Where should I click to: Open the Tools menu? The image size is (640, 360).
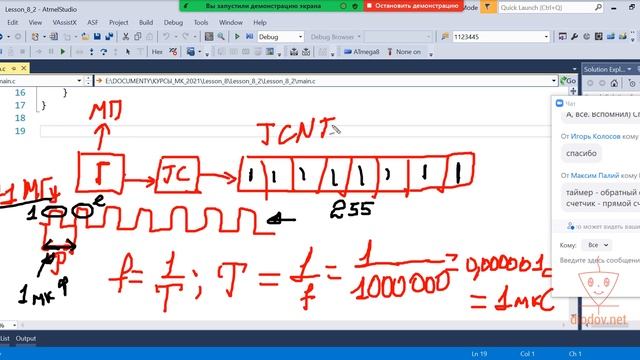[x=201, y=22]
